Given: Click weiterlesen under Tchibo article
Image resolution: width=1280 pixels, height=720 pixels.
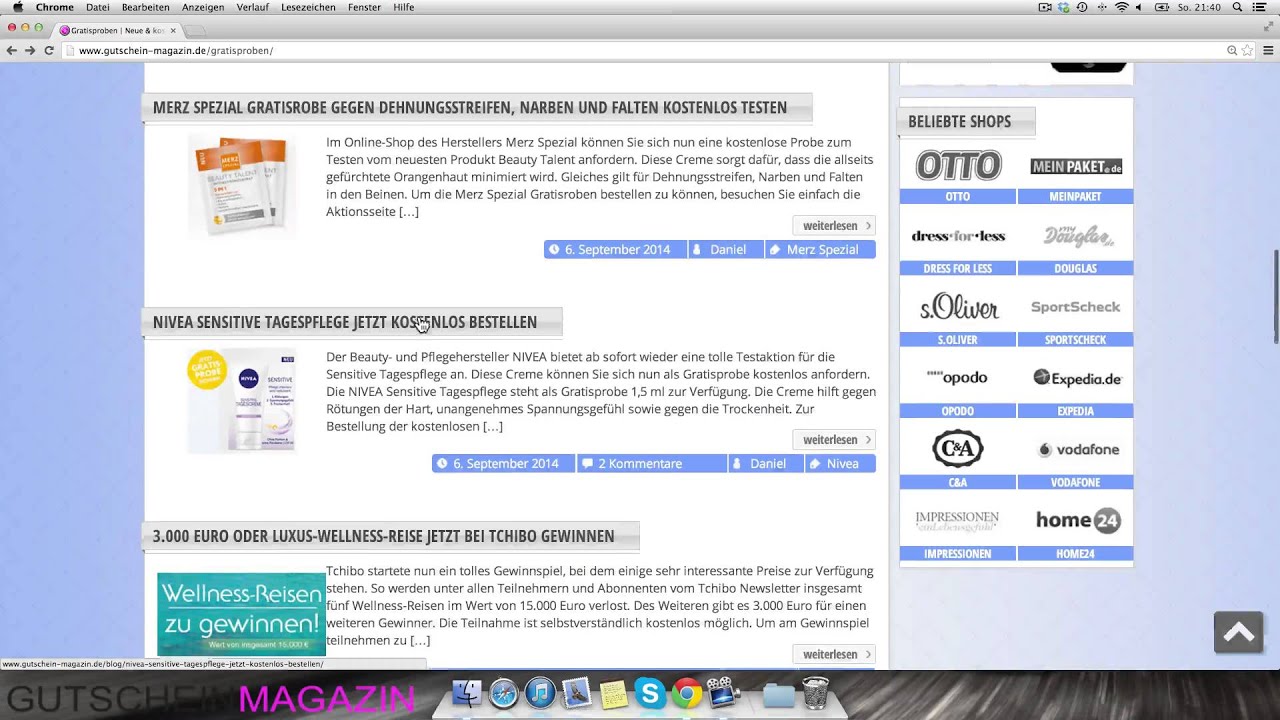Looking at the screenshot, I should [x=833, y=654].
